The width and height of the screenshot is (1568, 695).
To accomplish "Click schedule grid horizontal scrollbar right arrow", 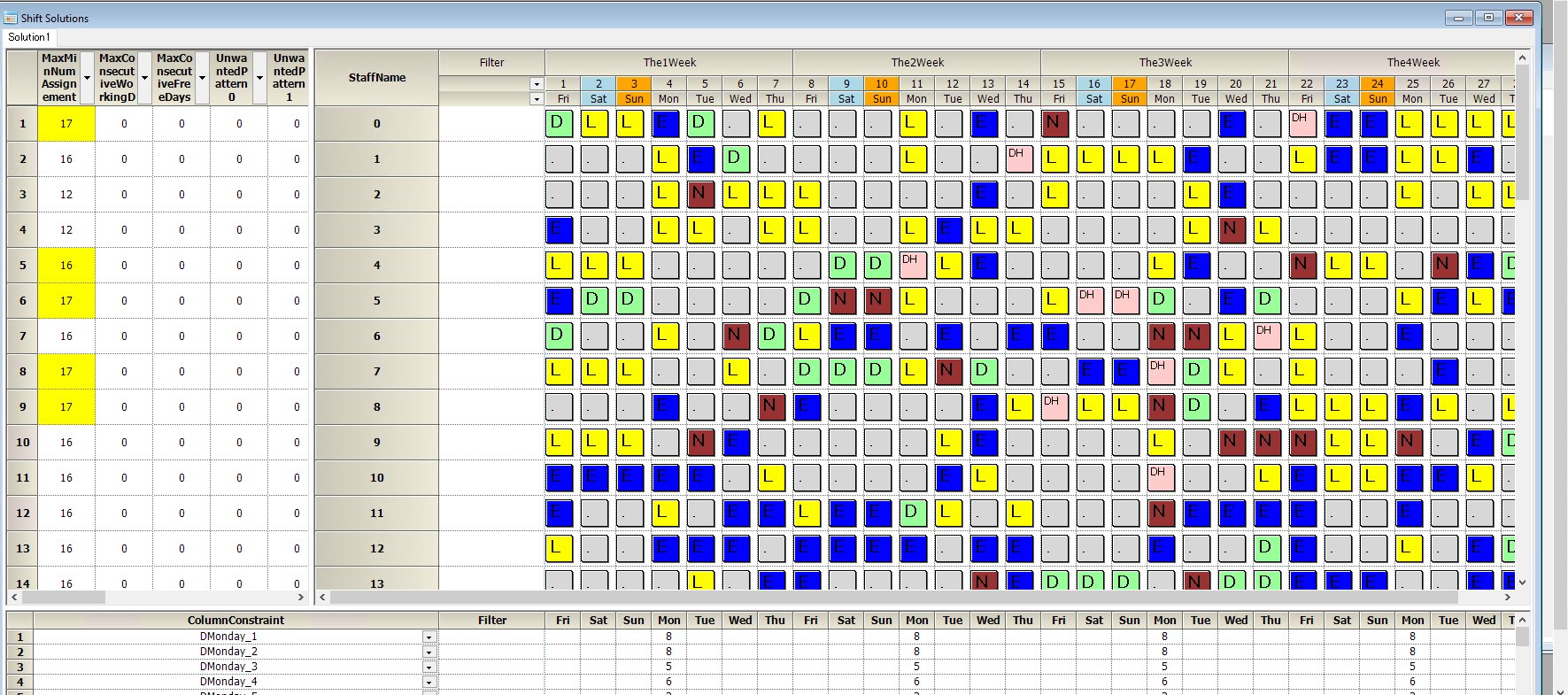I will click(x=1507, y=598).
